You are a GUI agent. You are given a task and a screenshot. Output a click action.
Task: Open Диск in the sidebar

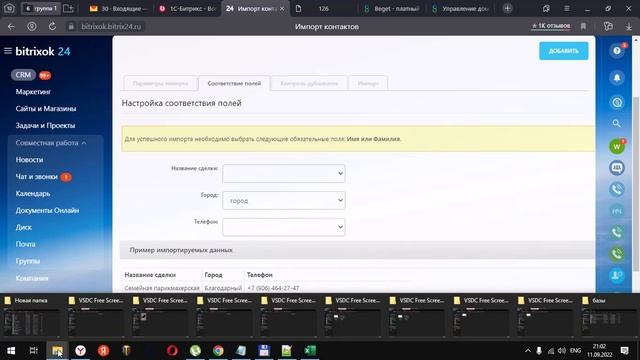24,227
